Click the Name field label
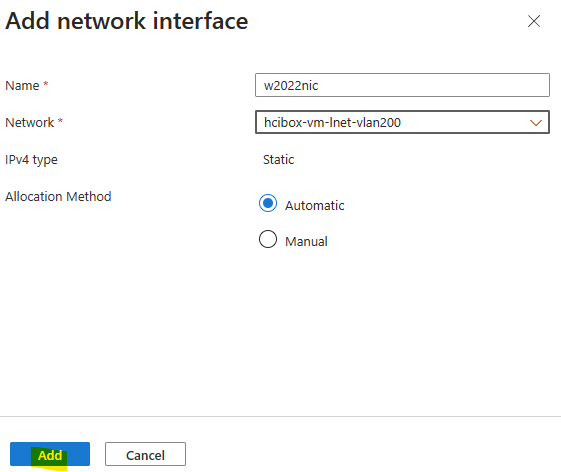This screenshot has width=561, height=472. (x=22, y=86)
